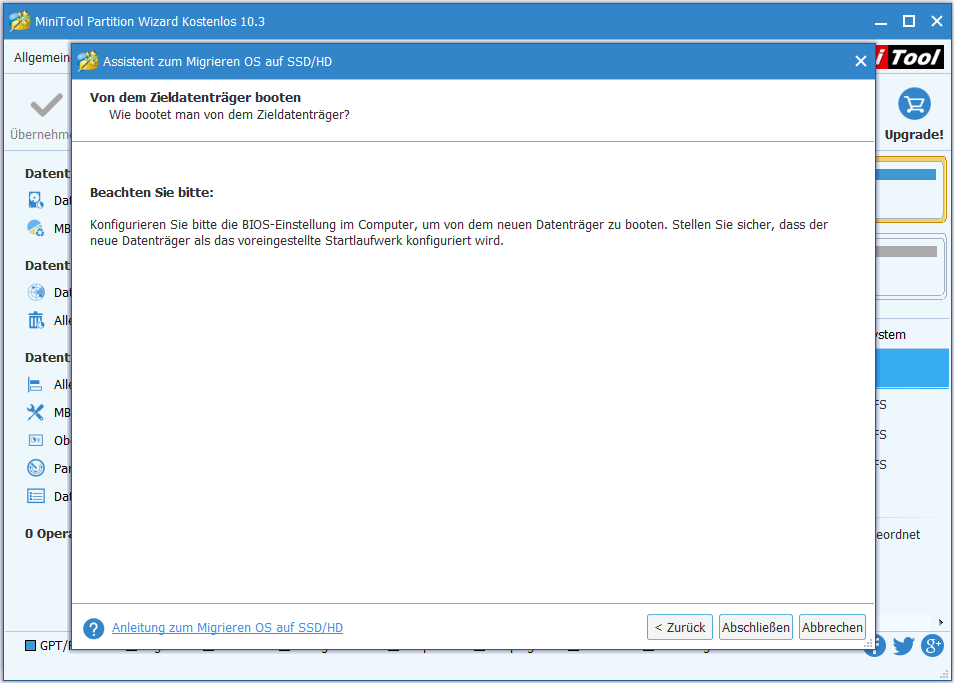The height and width of the screenshot is (683, 954).
Task: Minimize the MiniTool Partition Wizard window
Action: pos(880,24)
